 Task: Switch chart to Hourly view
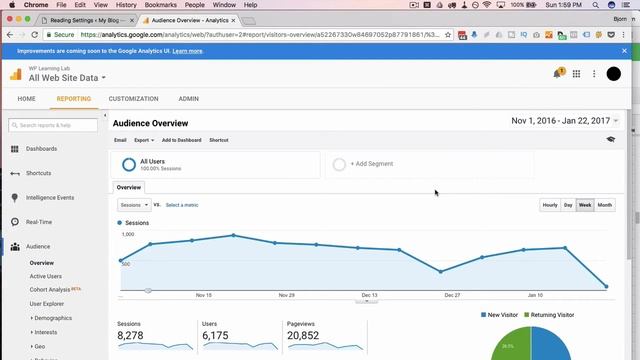pyautogui.click(x=550, y=205)
